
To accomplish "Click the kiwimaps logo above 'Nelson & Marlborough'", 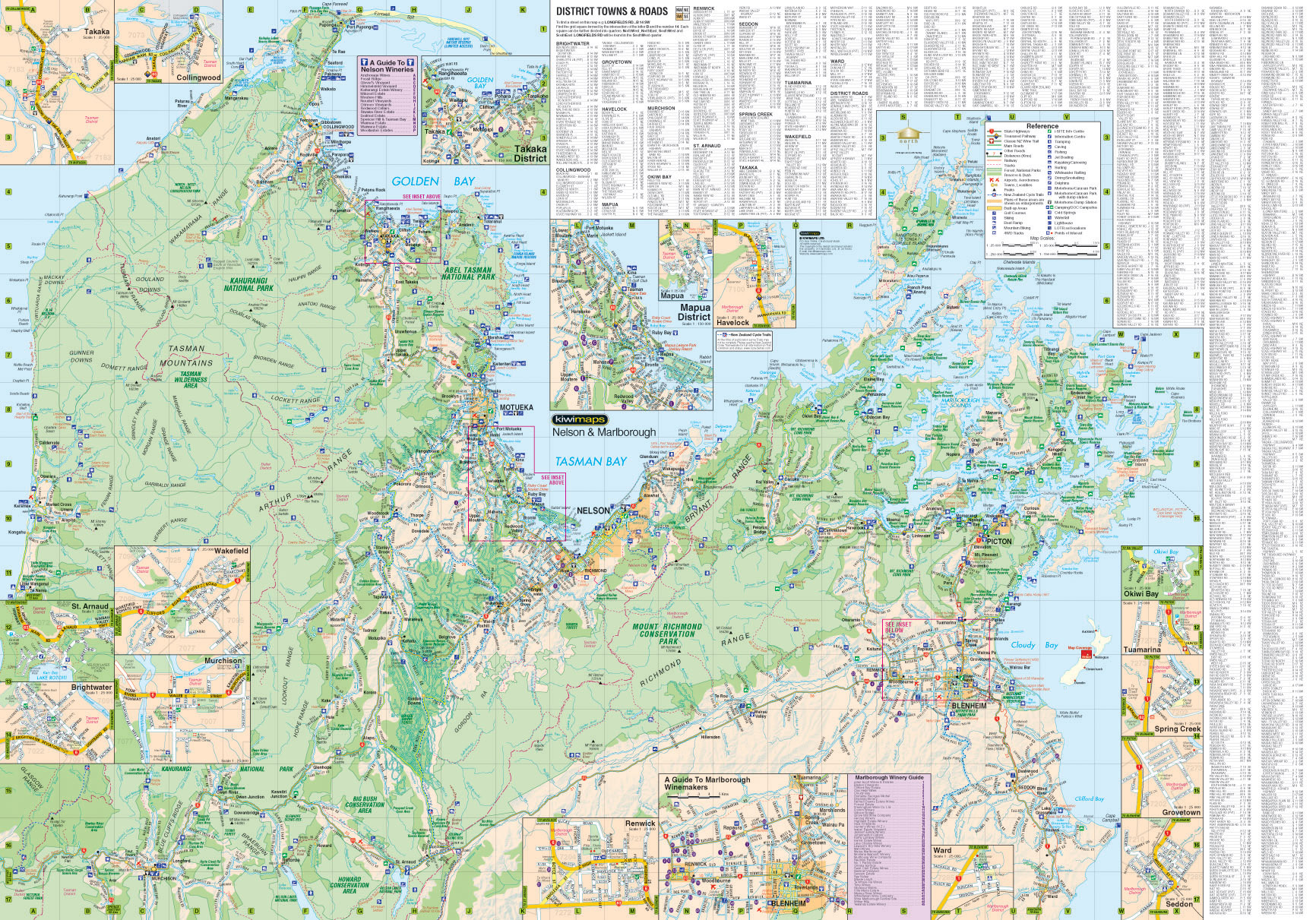I will point(579,420).
